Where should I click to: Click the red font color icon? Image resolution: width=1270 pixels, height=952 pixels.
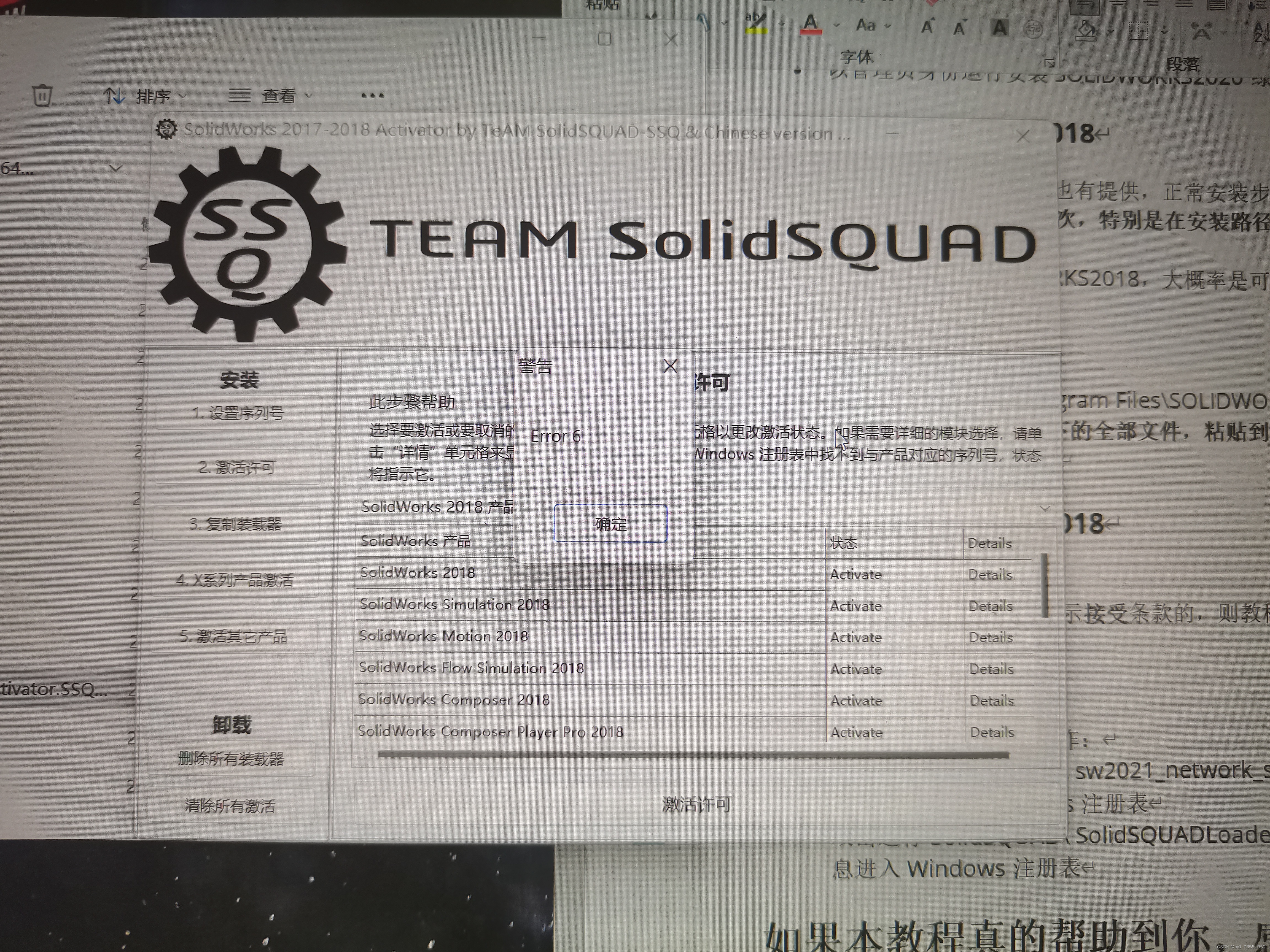(810, 25)
